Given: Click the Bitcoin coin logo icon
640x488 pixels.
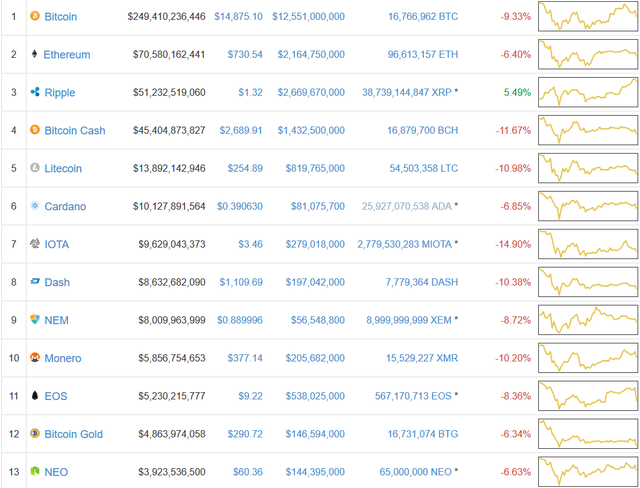Looking at the screenshot, I should pos(35,17).
